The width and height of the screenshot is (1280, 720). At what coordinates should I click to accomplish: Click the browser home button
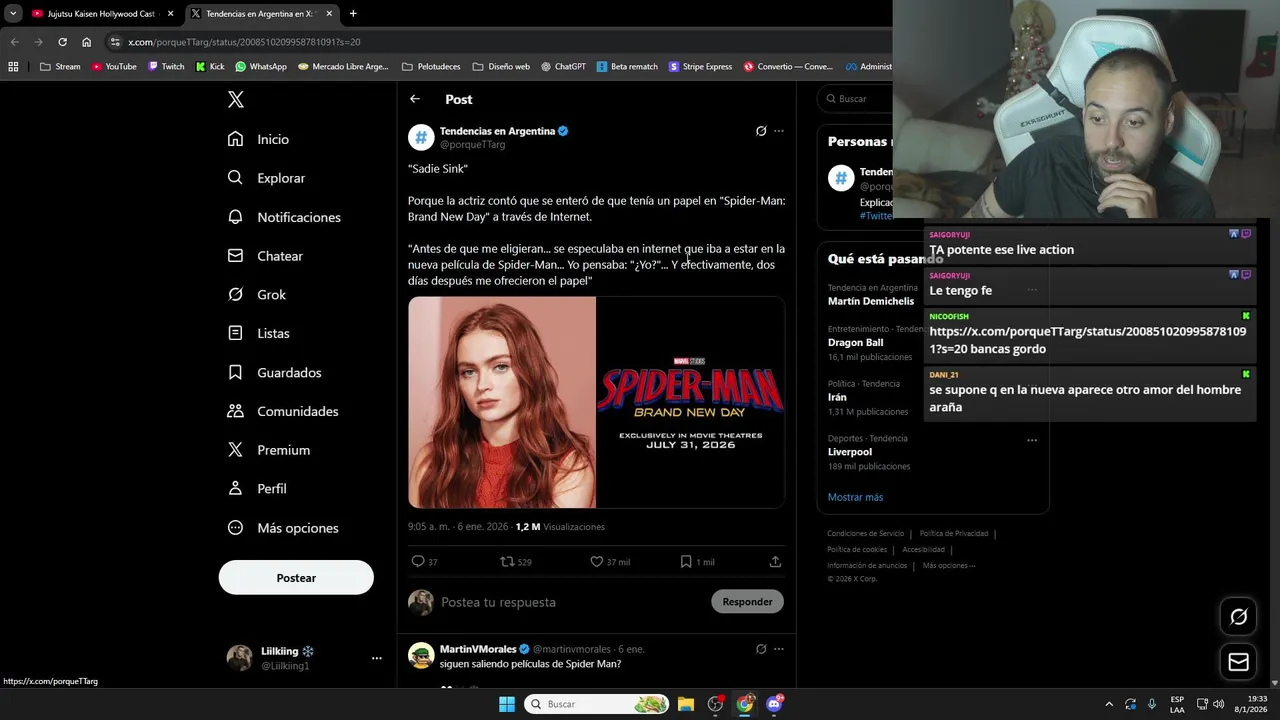click(87, 42)
